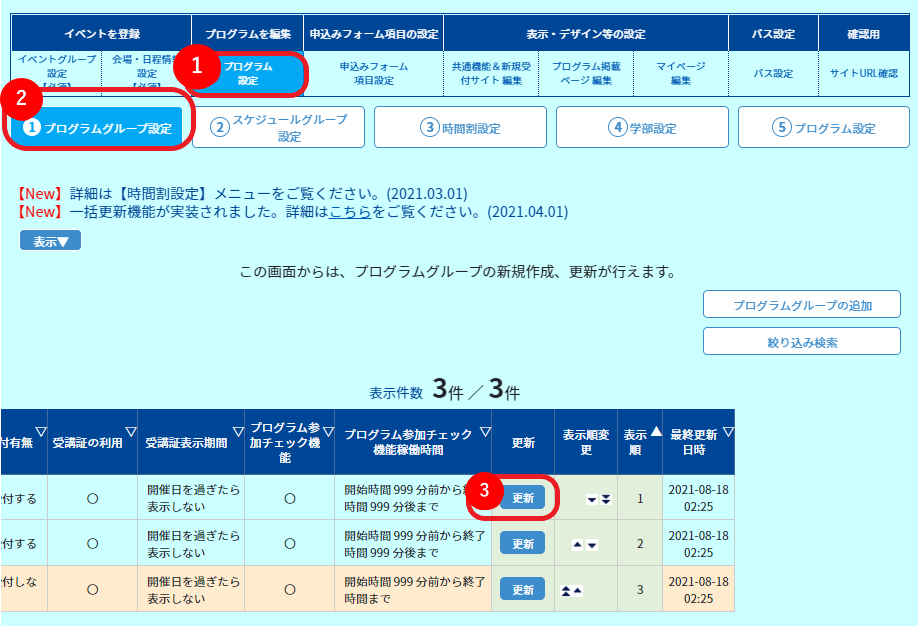Click 絞り込み検索 button
The width and height of the screenshot is (918, 626).
click(x=802, y=341)
